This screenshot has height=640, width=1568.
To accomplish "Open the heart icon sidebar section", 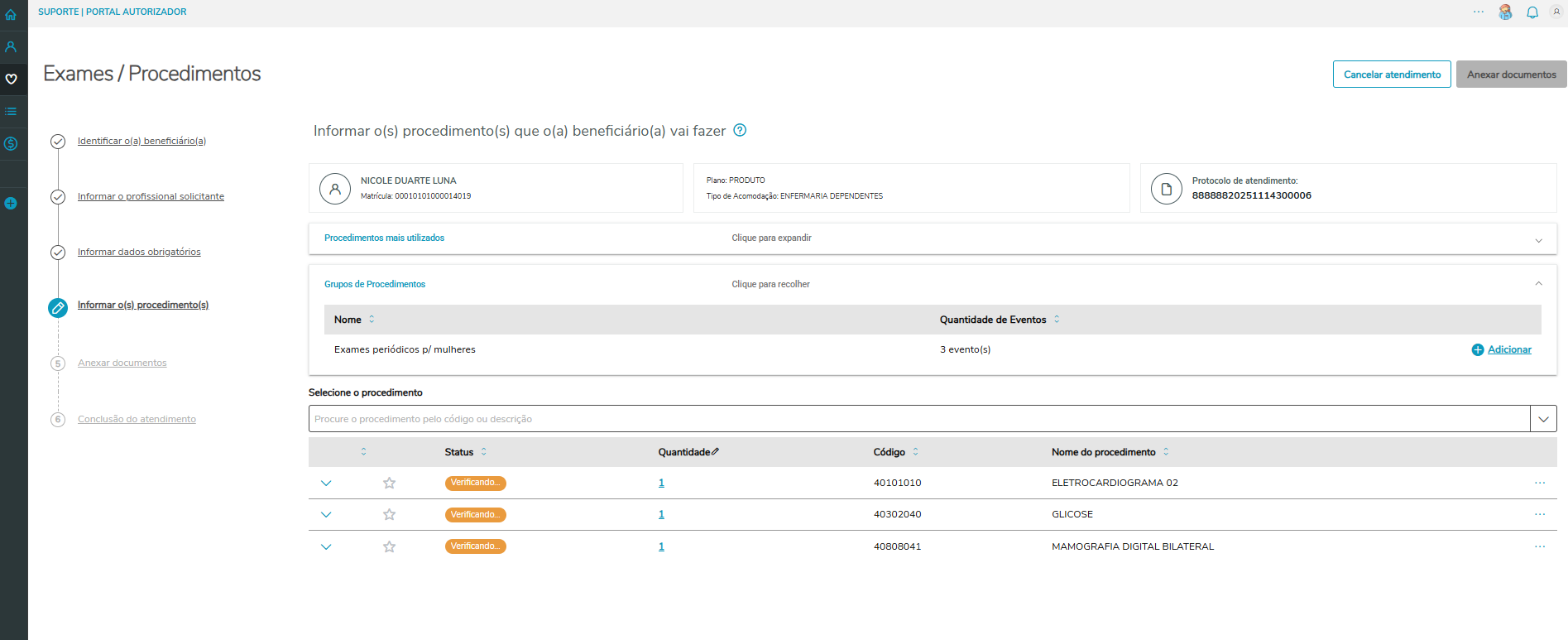I will tap(11, 79).
